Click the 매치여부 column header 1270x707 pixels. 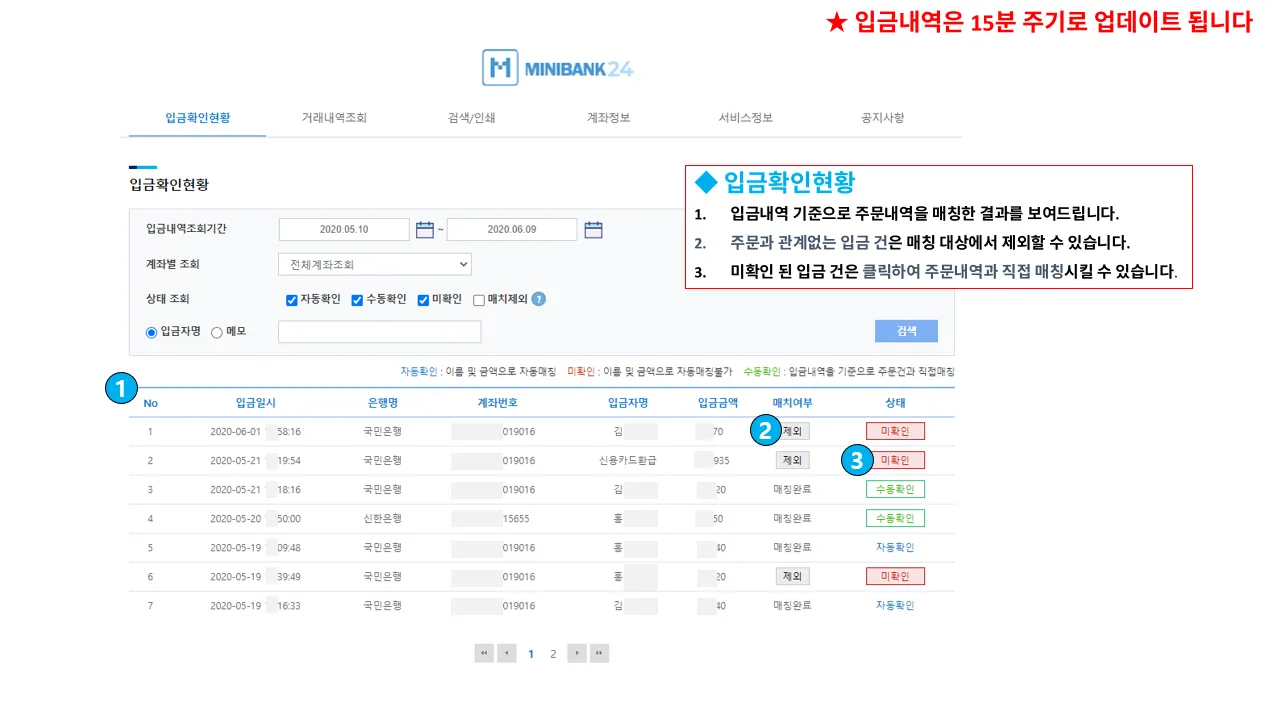(x=792, y=403)
